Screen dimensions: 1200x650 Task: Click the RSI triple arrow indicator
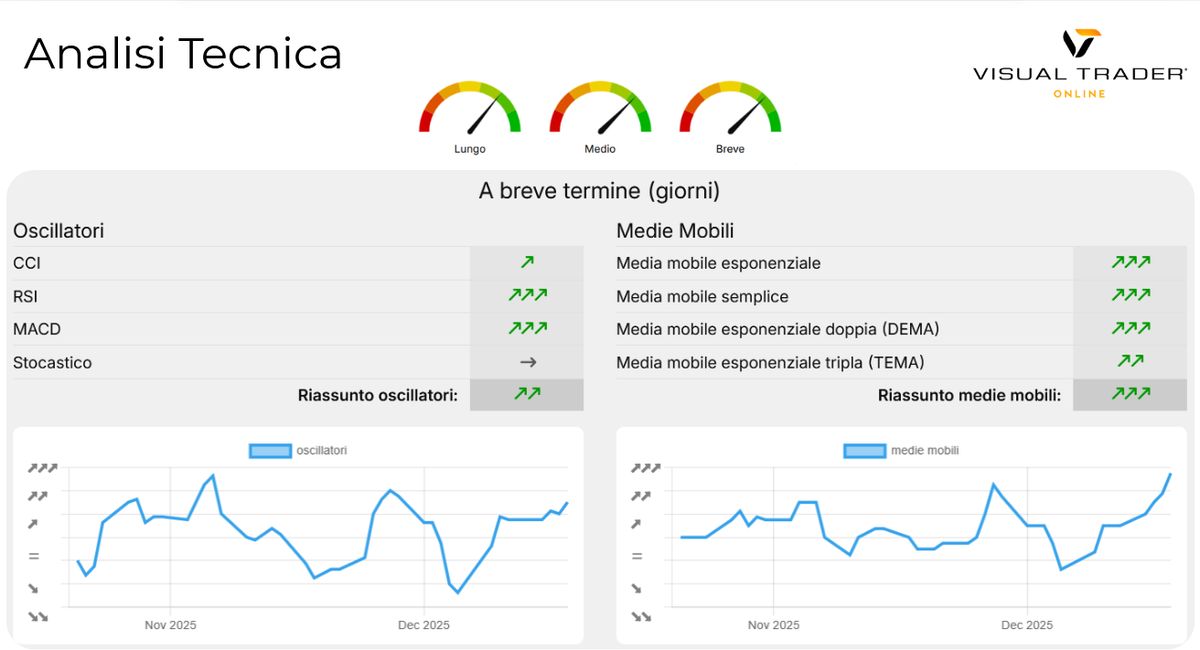[x=527, y=295]
